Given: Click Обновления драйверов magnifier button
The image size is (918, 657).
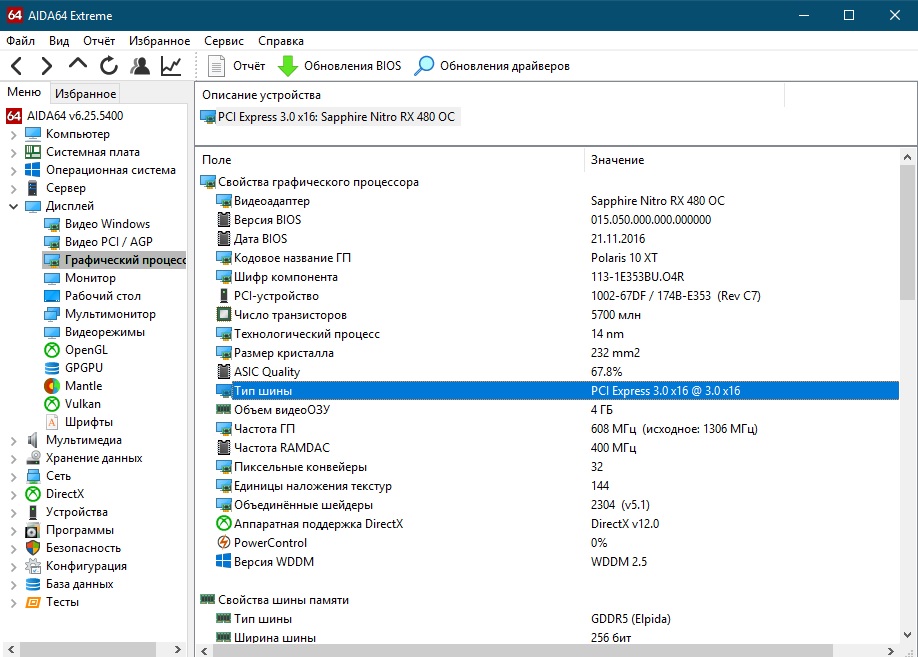Looking at the screenshot, I should pyautogui.click(x=492, y=66).
